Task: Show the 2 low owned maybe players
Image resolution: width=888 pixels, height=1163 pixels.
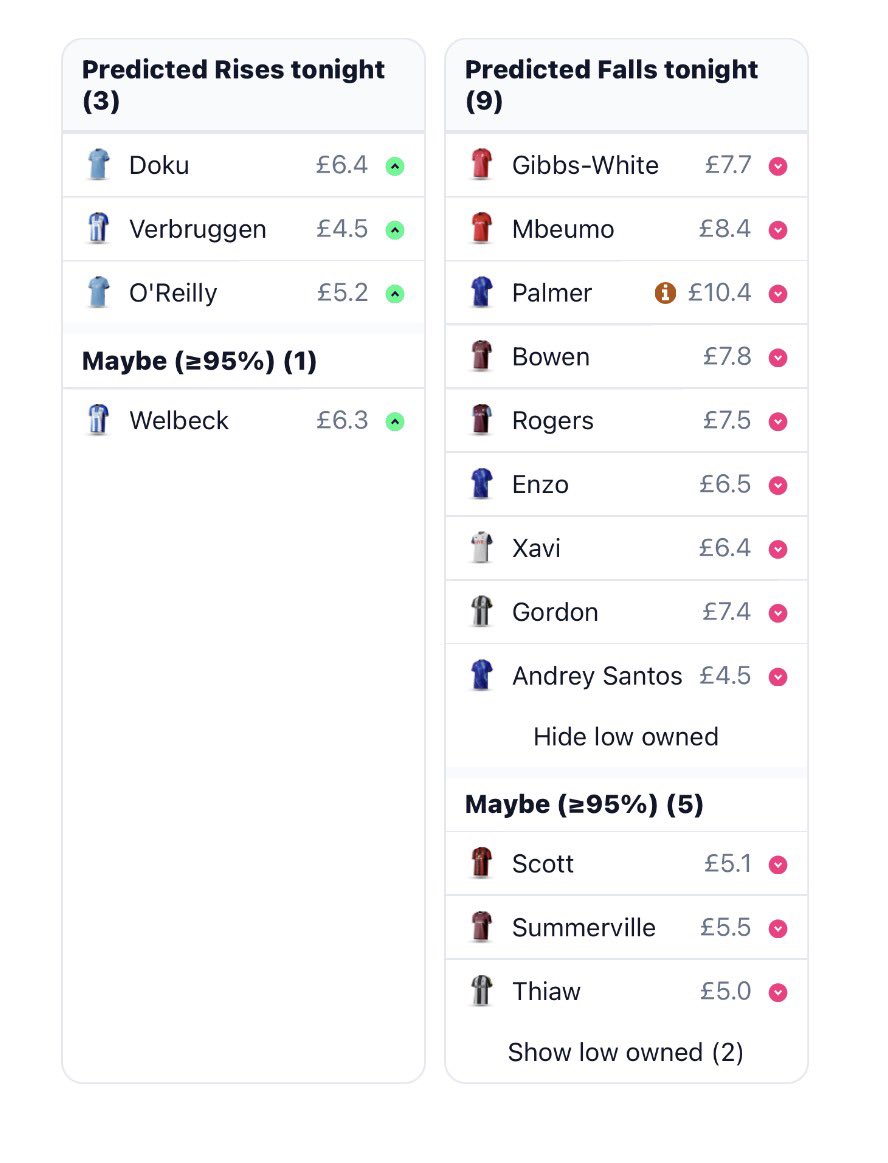Action: tap(625, 1052)
